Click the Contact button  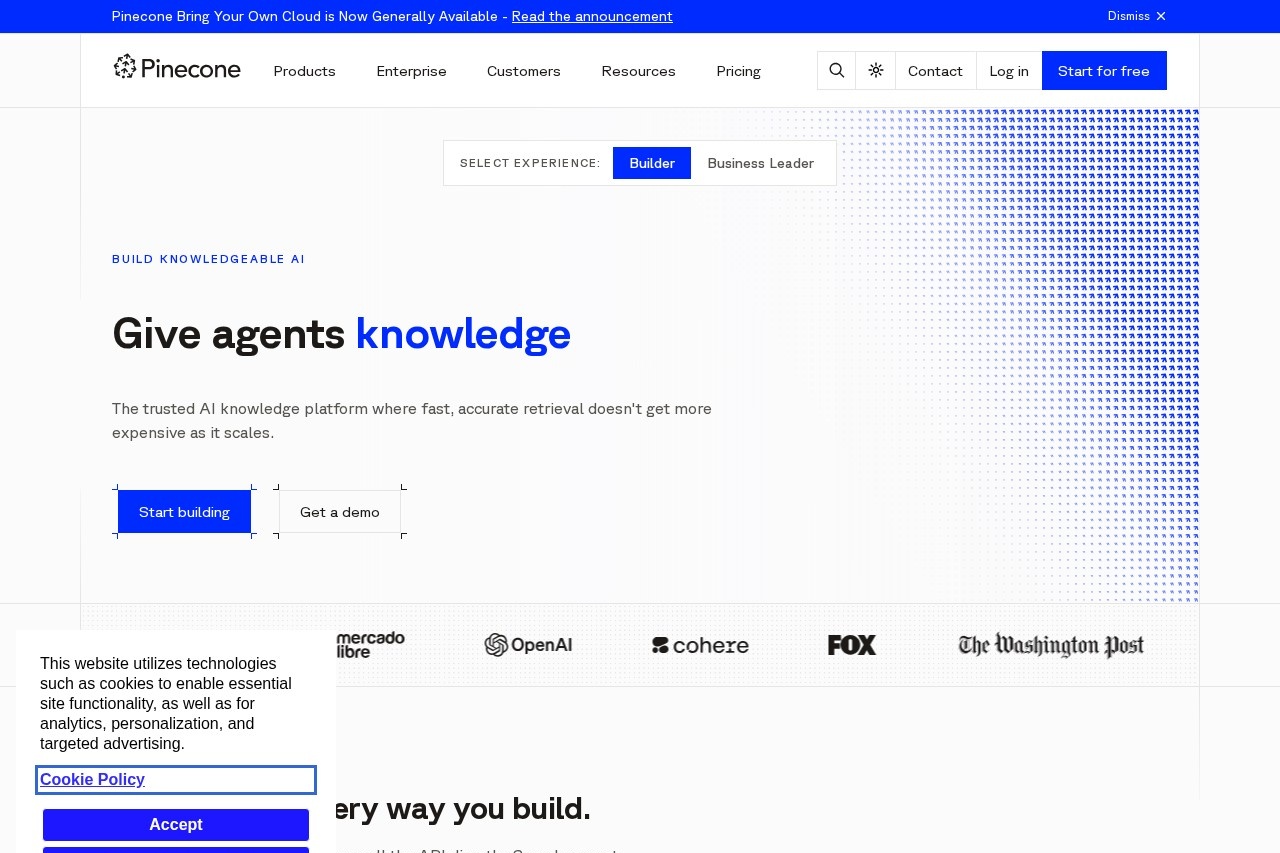point(935,71)
